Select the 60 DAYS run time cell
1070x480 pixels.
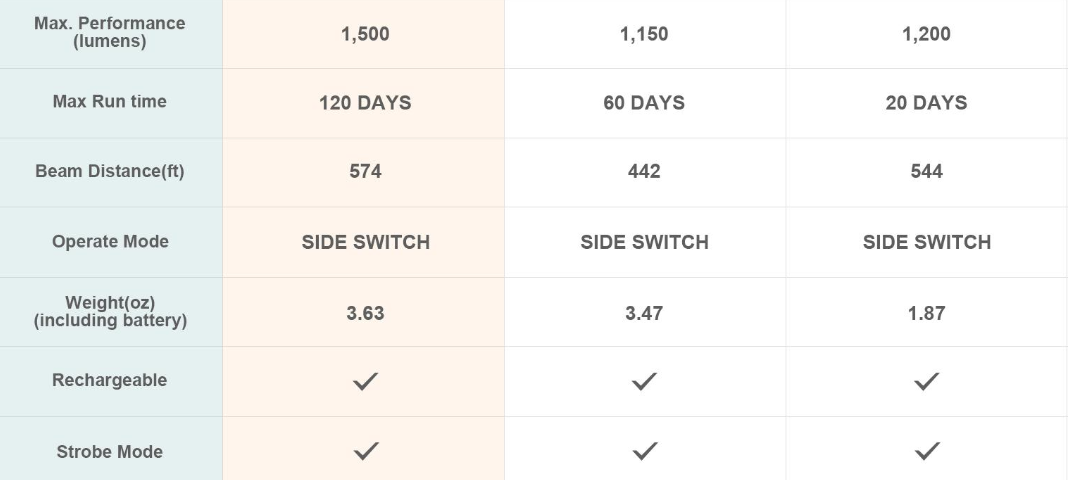point(644,103)
